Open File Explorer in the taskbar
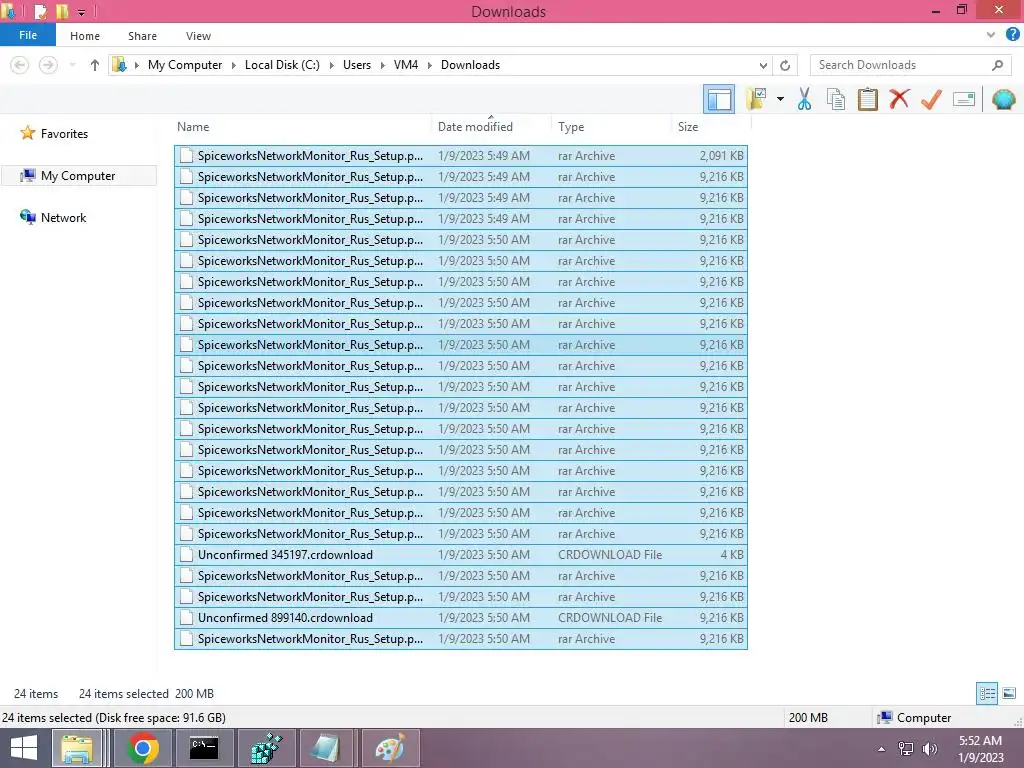This screenshot has height=768, width=1024. click(x=77, y=748)
